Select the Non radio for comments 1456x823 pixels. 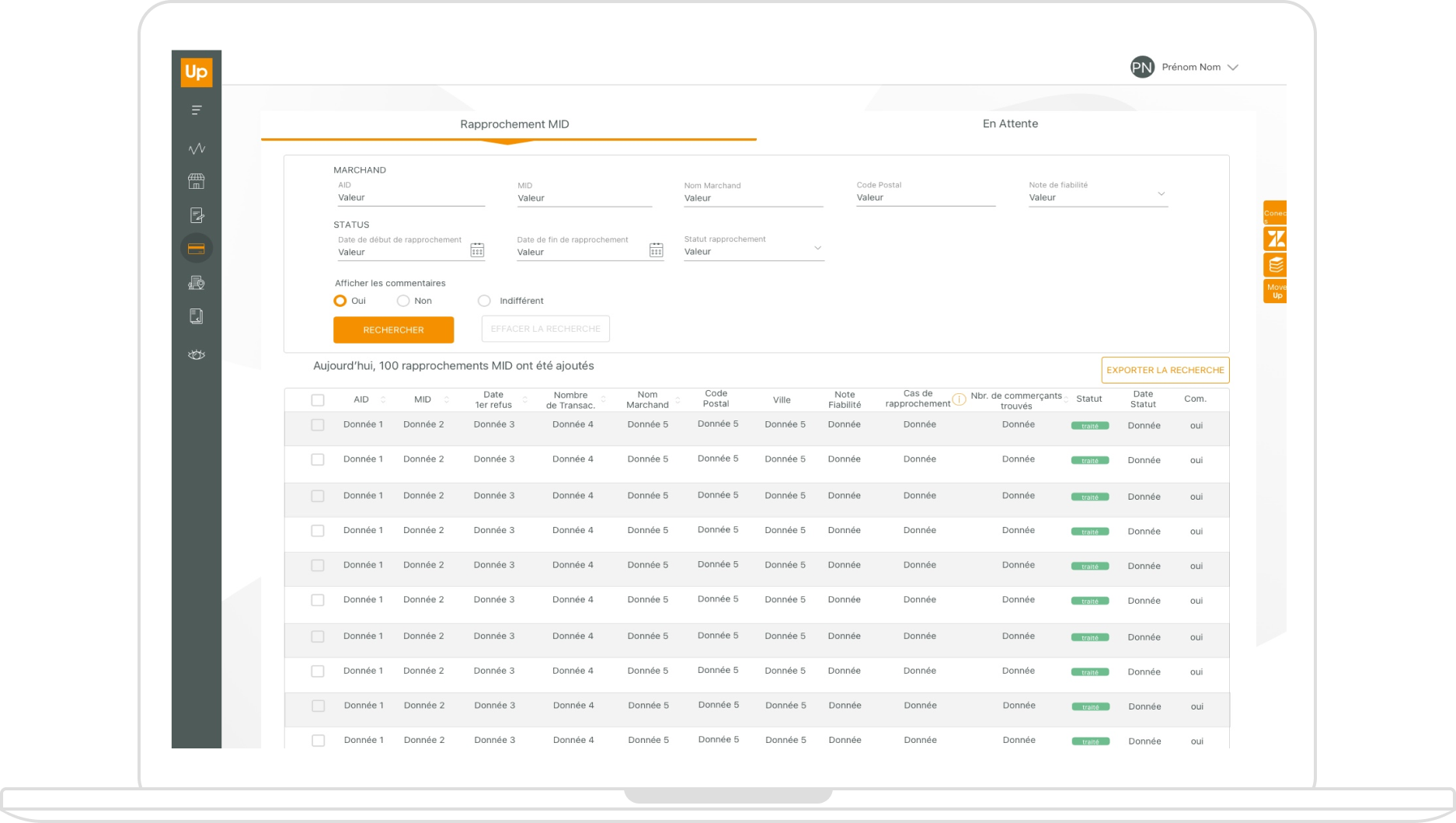click(403, 301)
